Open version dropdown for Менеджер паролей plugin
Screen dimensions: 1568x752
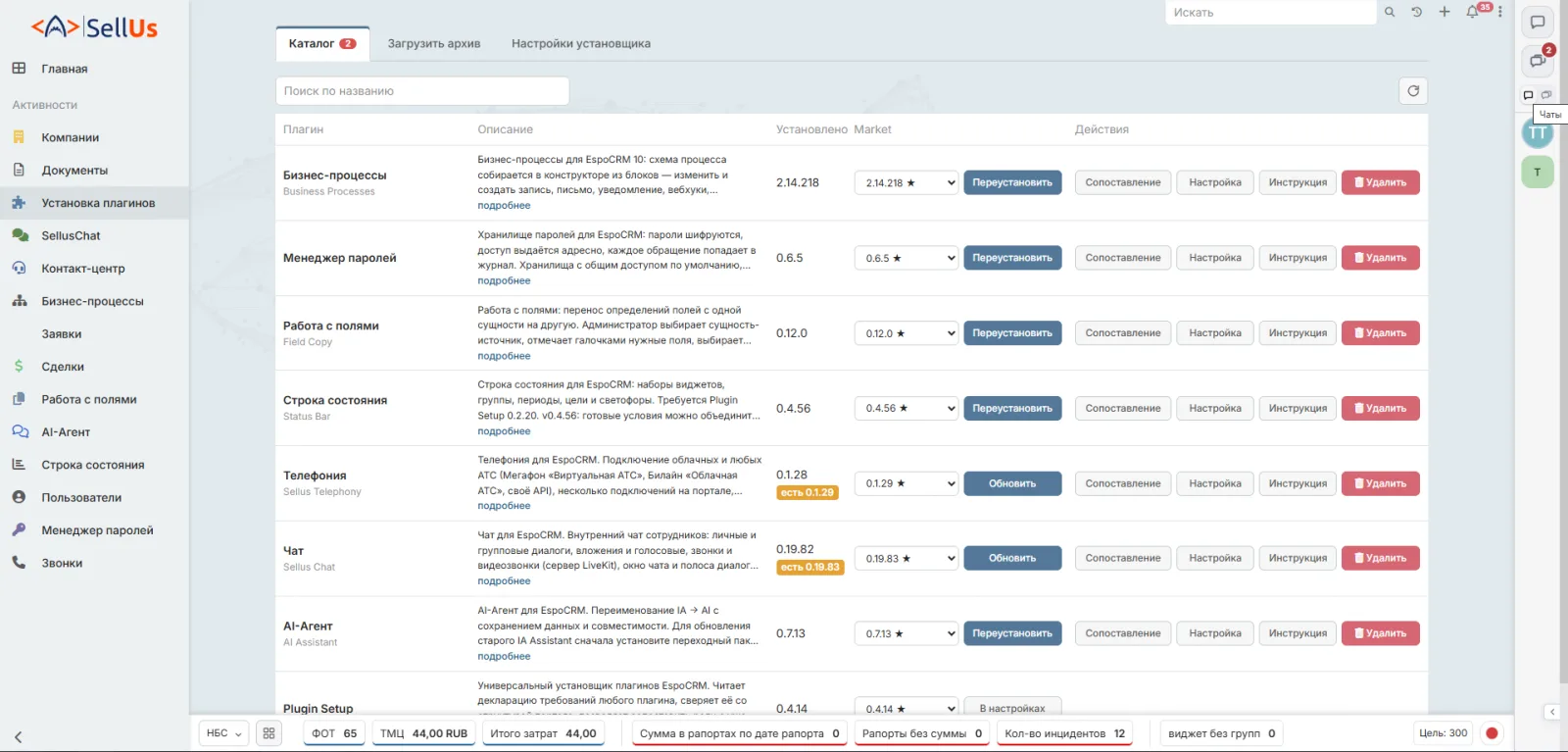coord(906,258)
